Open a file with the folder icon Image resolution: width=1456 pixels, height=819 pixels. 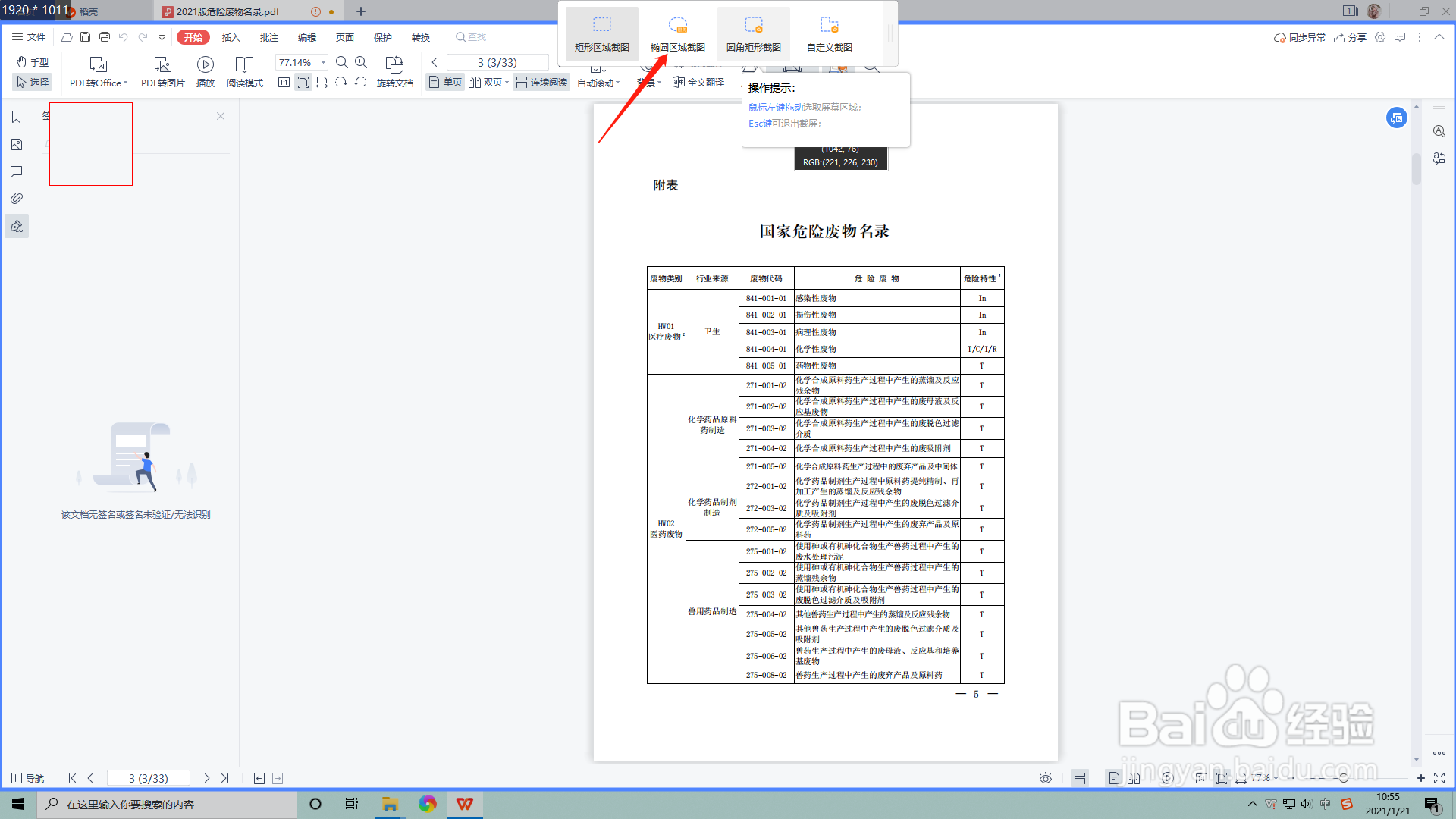(67, 37)
